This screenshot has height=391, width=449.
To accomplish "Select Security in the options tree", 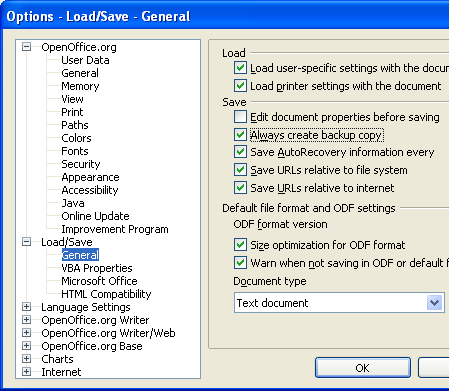I will point(81,164).
